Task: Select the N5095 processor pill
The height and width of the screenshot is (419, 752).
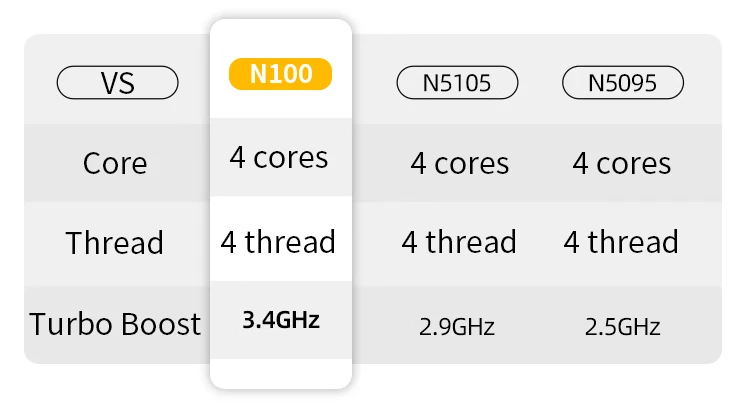Action: 624,83
